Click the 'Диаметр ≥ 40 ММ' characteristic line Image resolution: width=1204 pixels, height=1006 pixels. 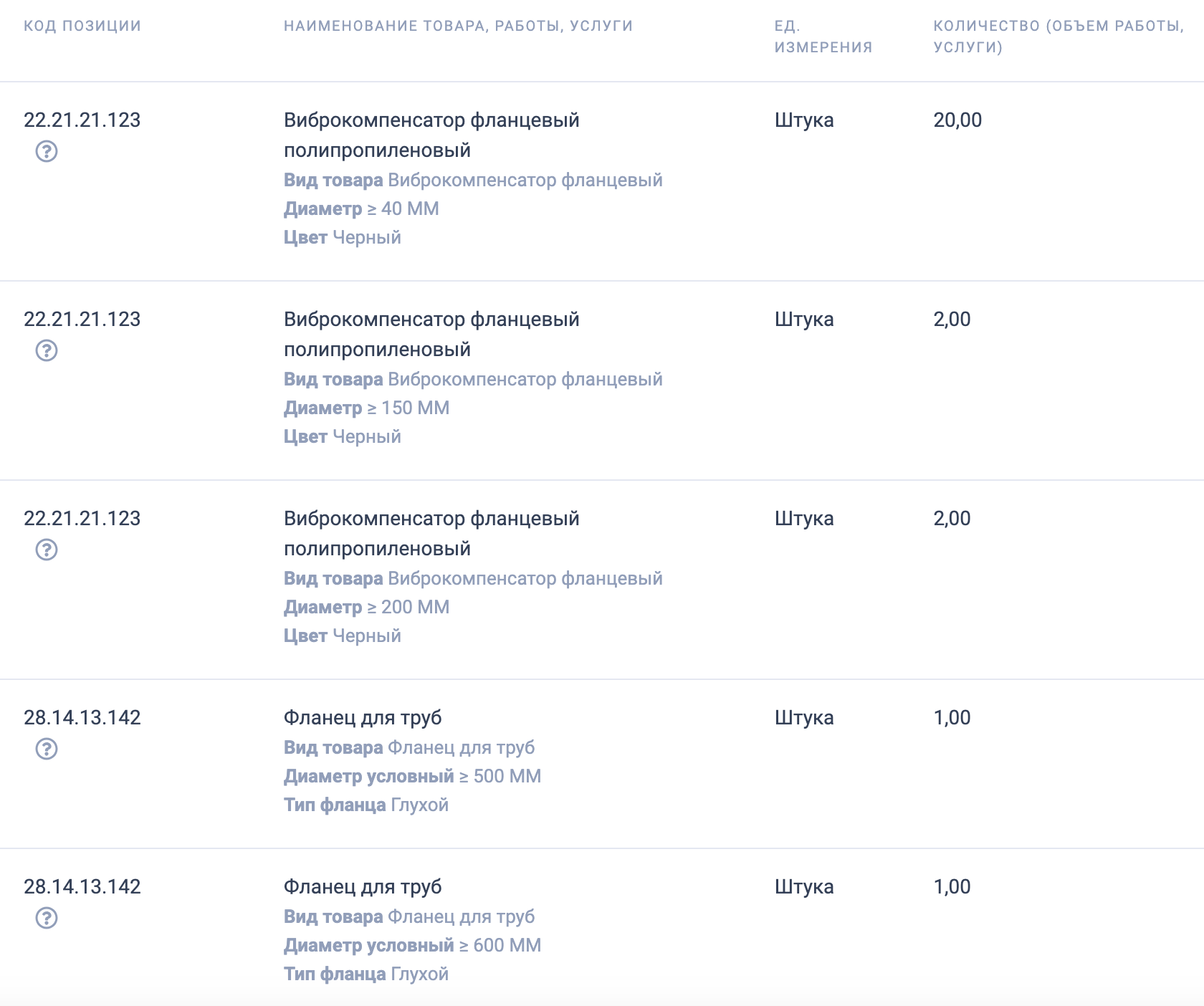361,209
